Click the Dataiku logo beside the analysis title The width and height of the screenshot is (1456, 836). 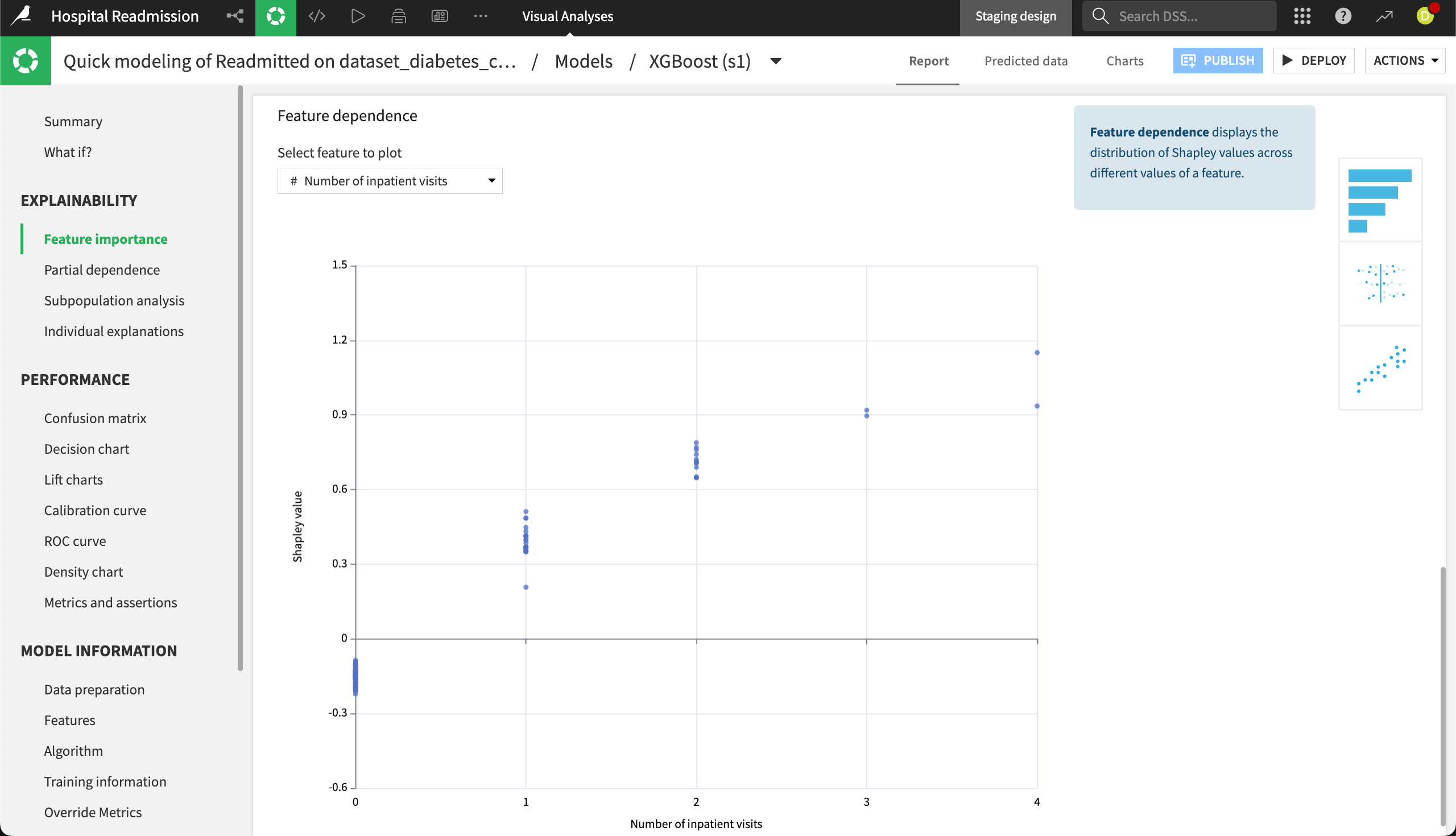click(25, 60)
